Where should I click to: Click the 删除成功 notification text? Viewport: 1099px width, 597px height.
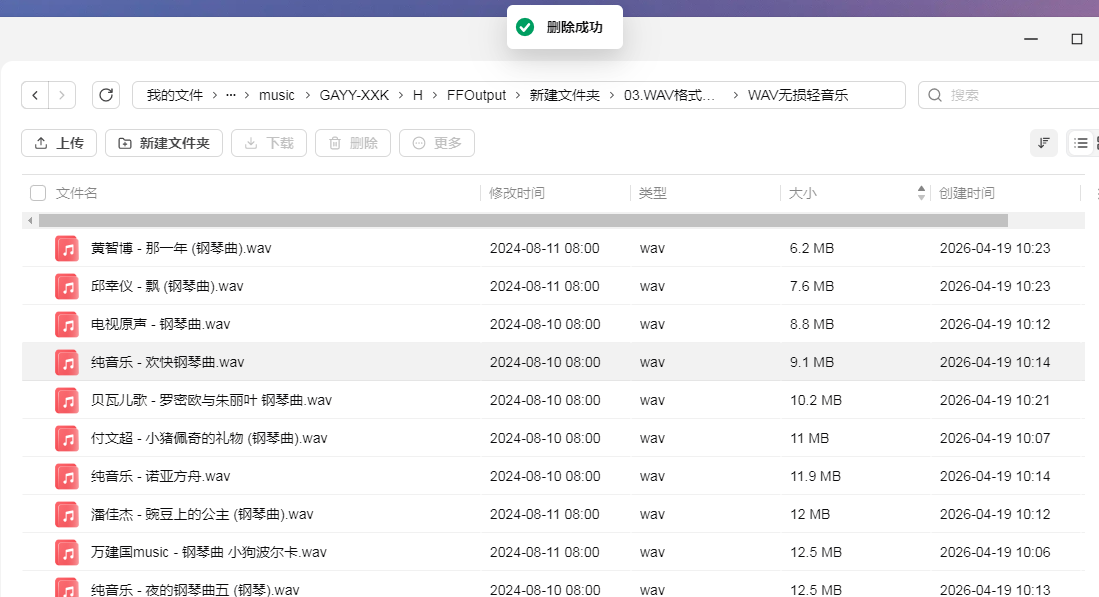click(575, 27)
